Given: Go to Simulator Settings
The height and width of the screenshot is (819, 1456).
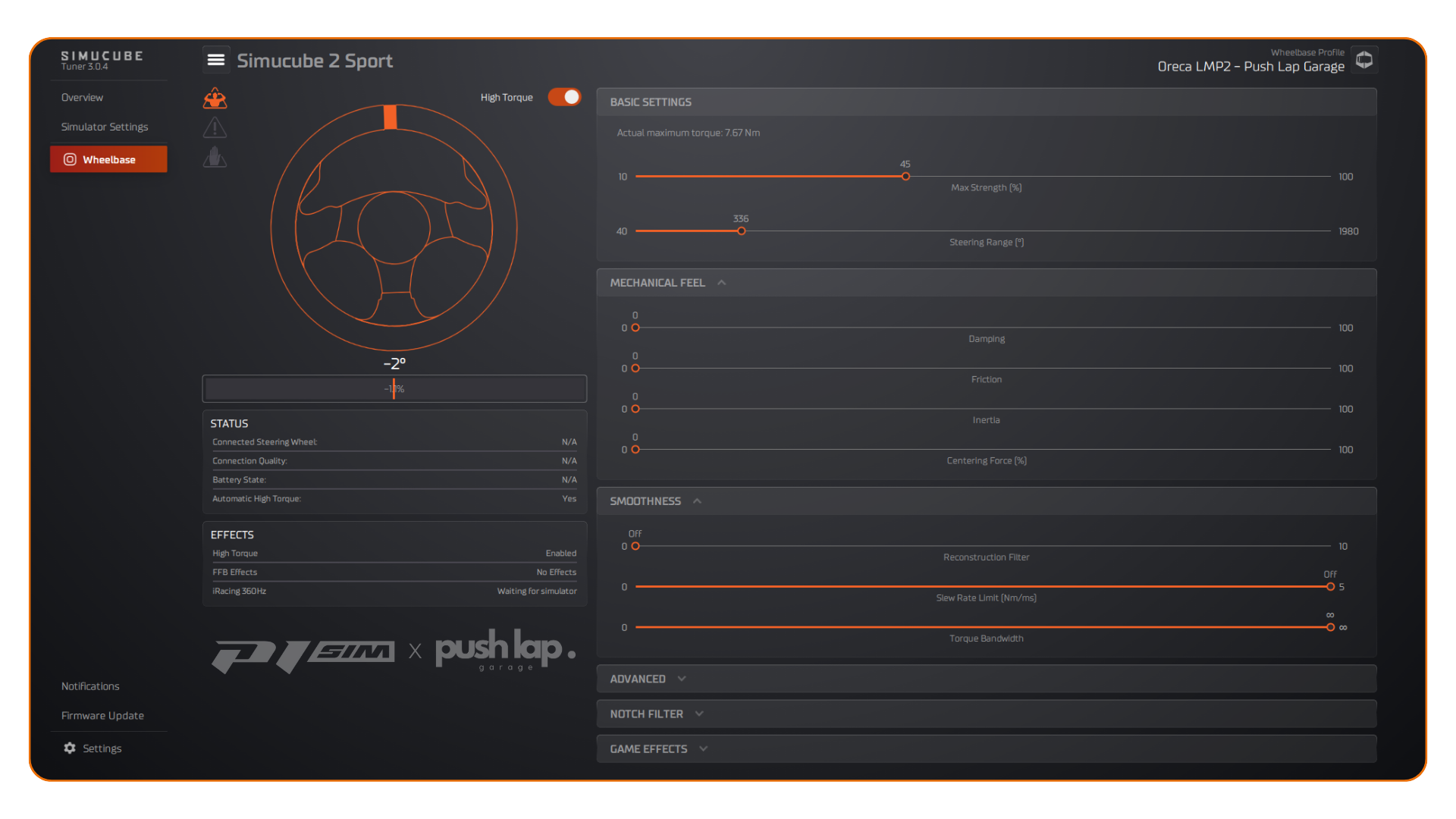Looking at the screenshot, I should tap(105, 127).
